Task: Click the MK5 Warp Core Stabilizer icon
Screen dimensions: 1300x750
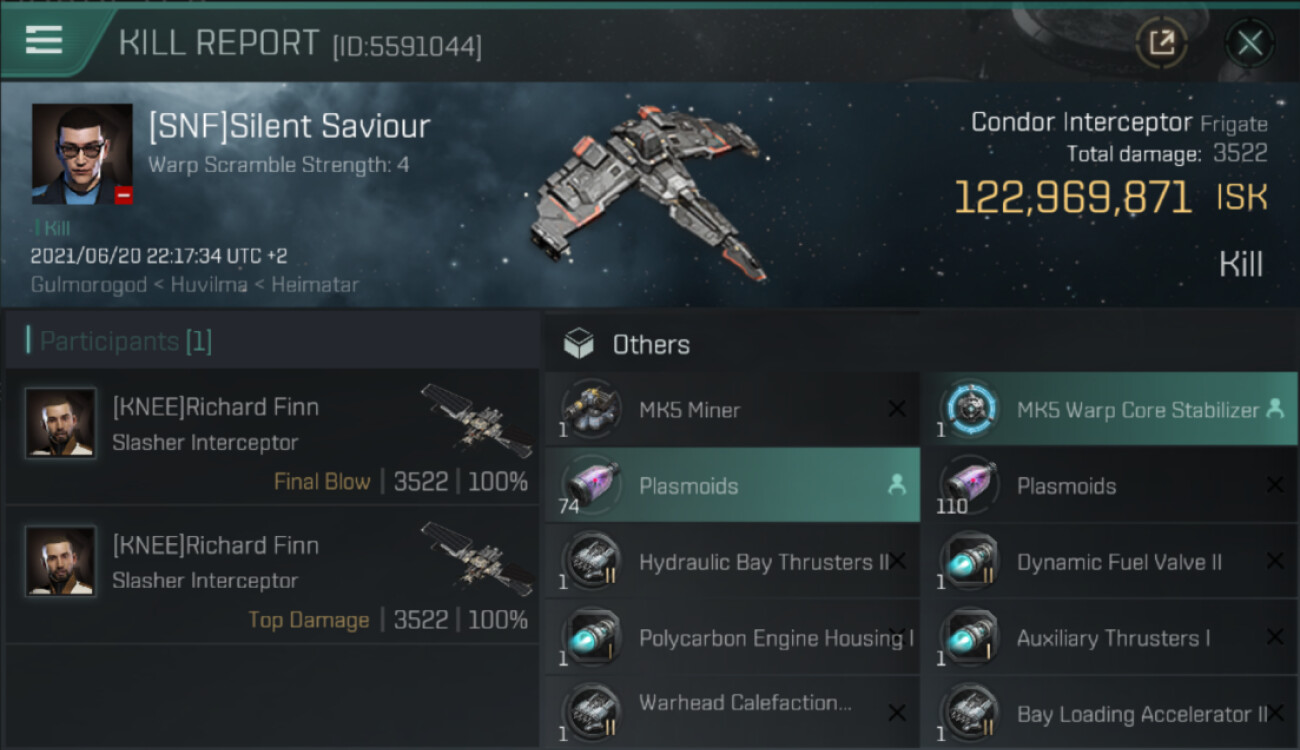Action: [x=969, y=409]
